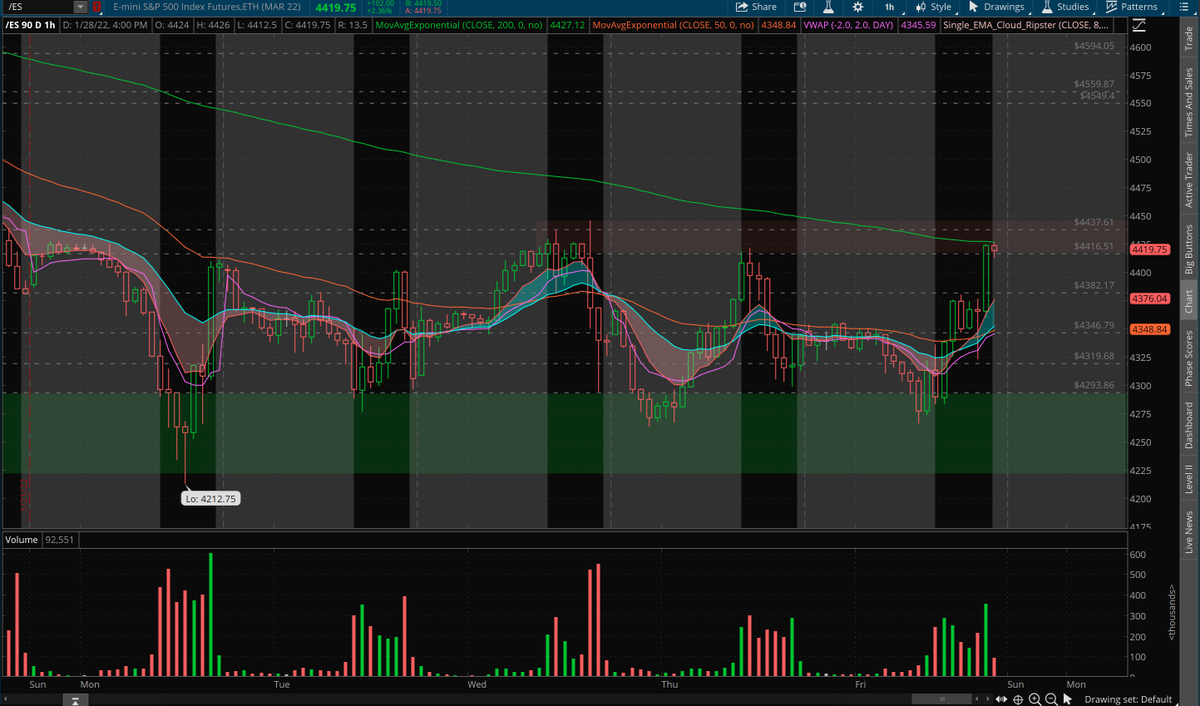Click the horizontal time scrollbar thumb
1200x706 pixels.
[942, 698]
